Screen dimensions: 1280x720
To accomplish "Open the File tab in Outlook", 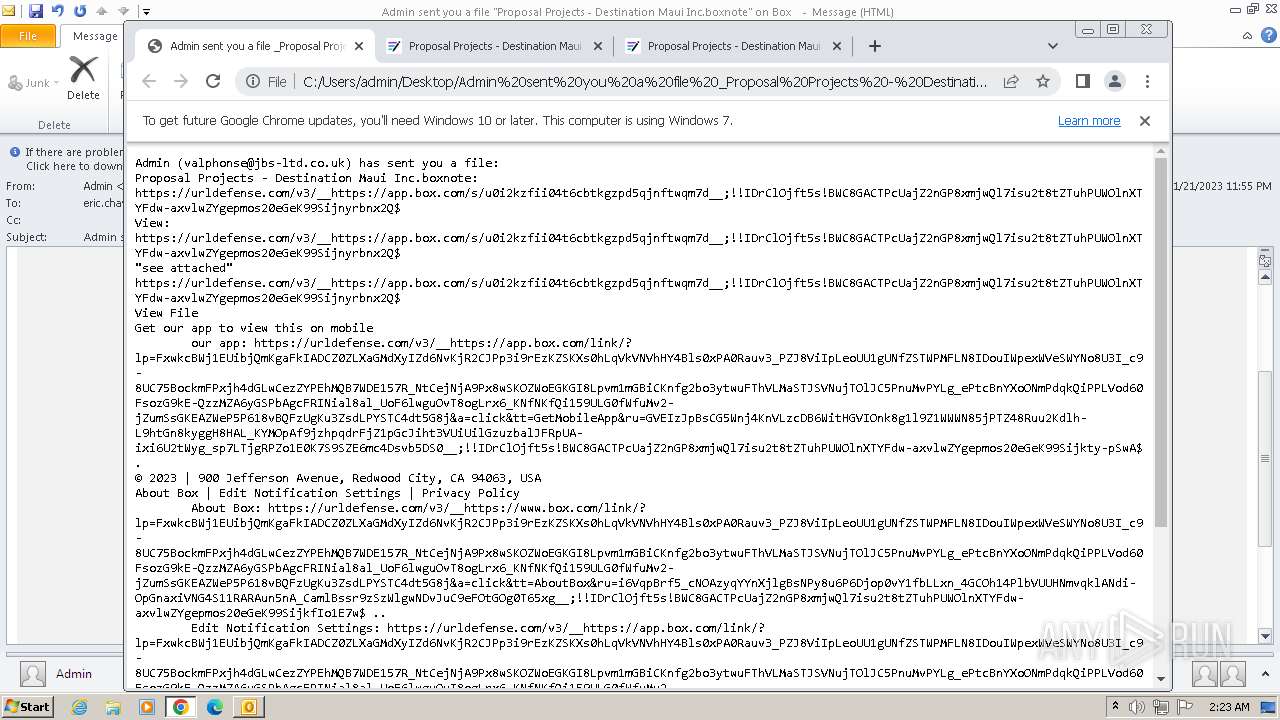I will point(28,36).
